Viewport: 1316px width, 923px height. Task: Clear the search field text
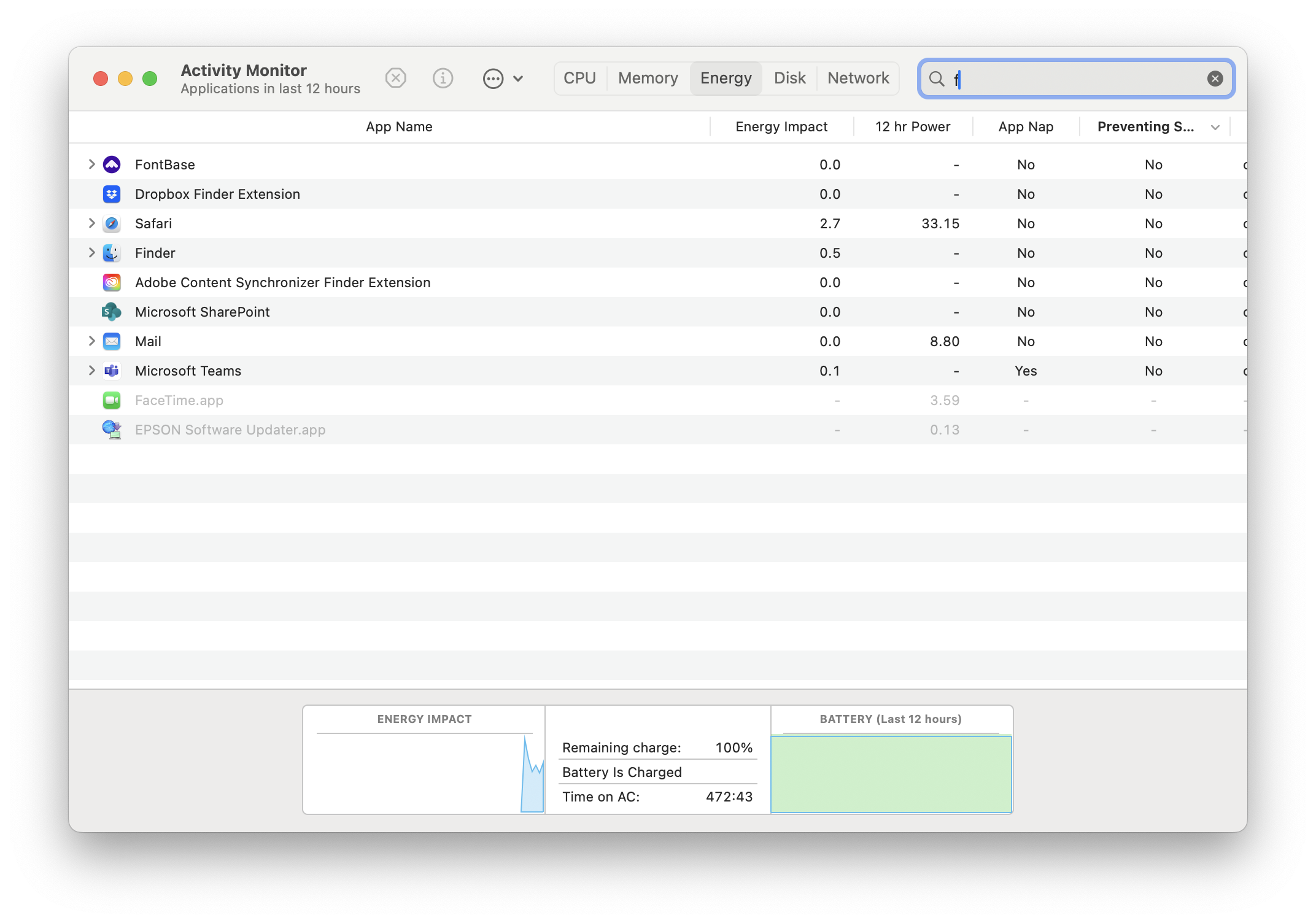(x=1215, y=79)
